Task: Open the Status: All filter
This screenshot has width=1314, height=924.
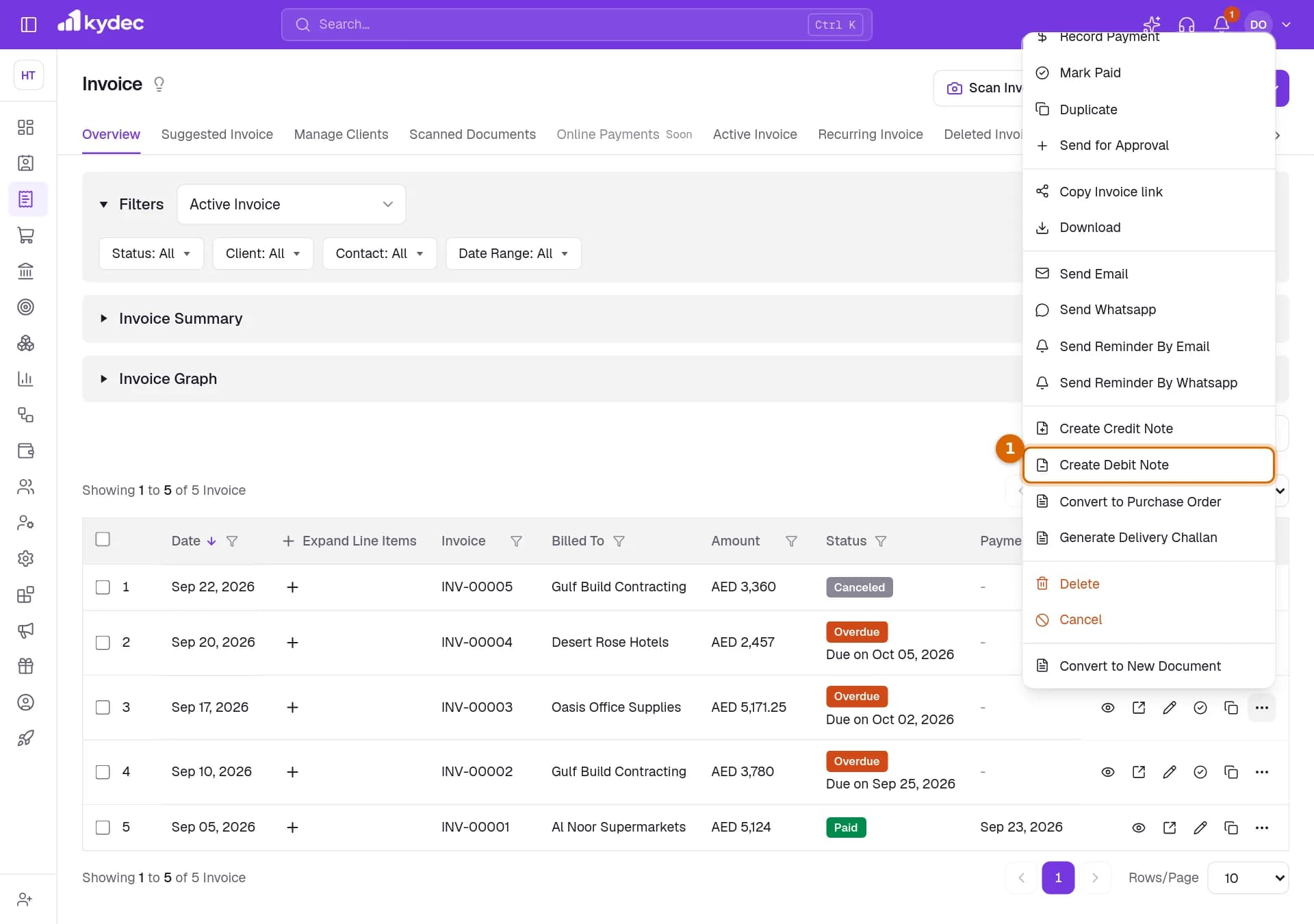Action: coord(151,253)
